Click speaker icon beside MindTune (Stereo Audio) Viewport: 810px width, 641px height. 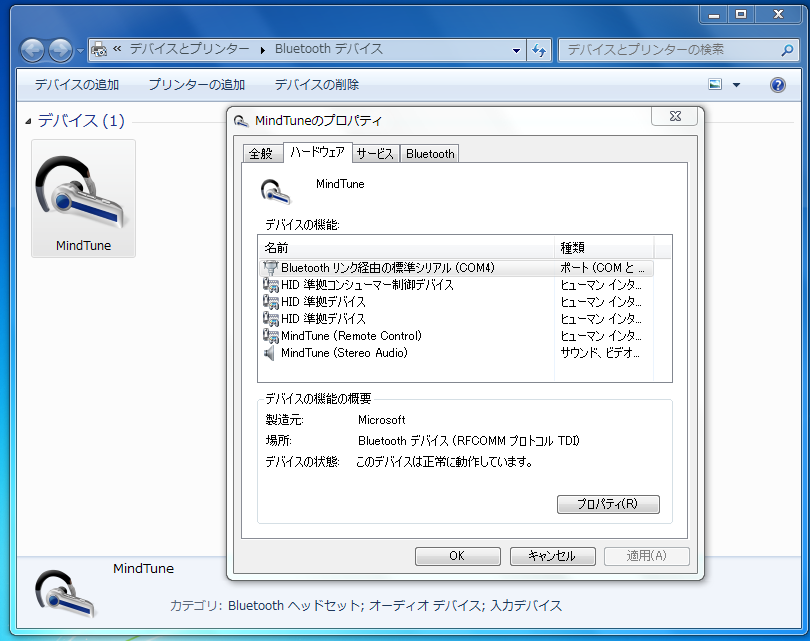point(270,353)
